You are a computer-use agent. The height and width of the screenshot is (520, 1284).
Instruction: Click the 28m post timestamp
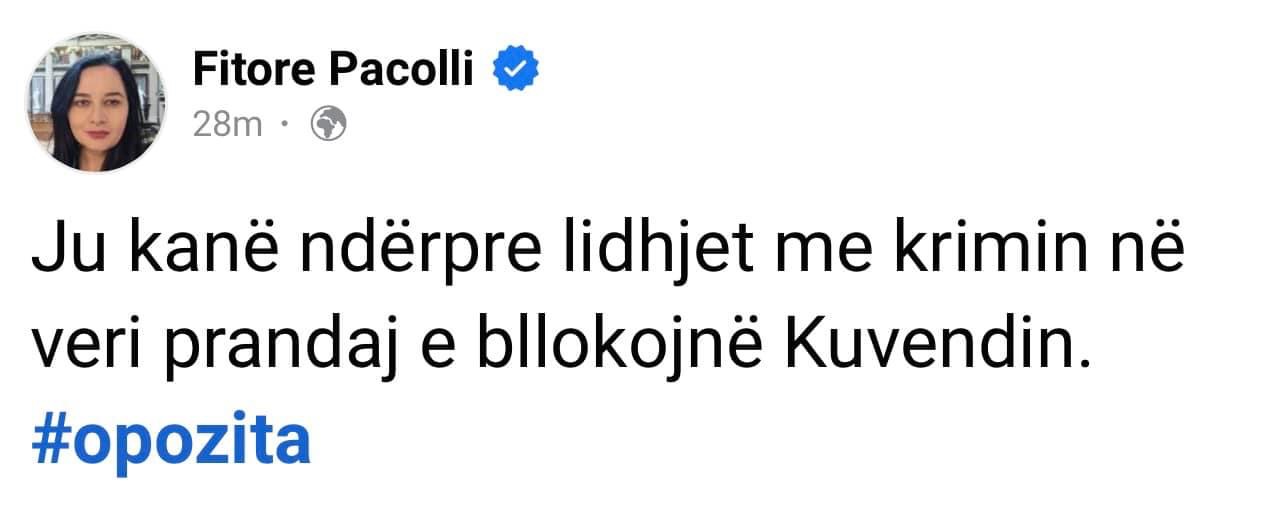coord(226,124)
